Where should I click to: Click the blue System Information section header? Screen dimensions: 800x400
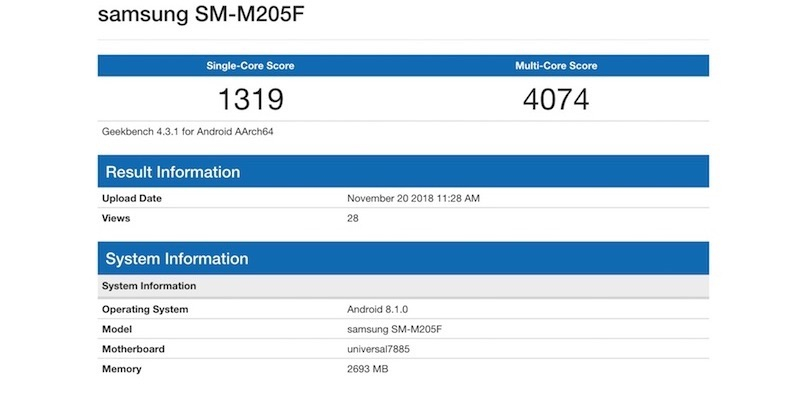pyautogui.click(x=403, y=258)
